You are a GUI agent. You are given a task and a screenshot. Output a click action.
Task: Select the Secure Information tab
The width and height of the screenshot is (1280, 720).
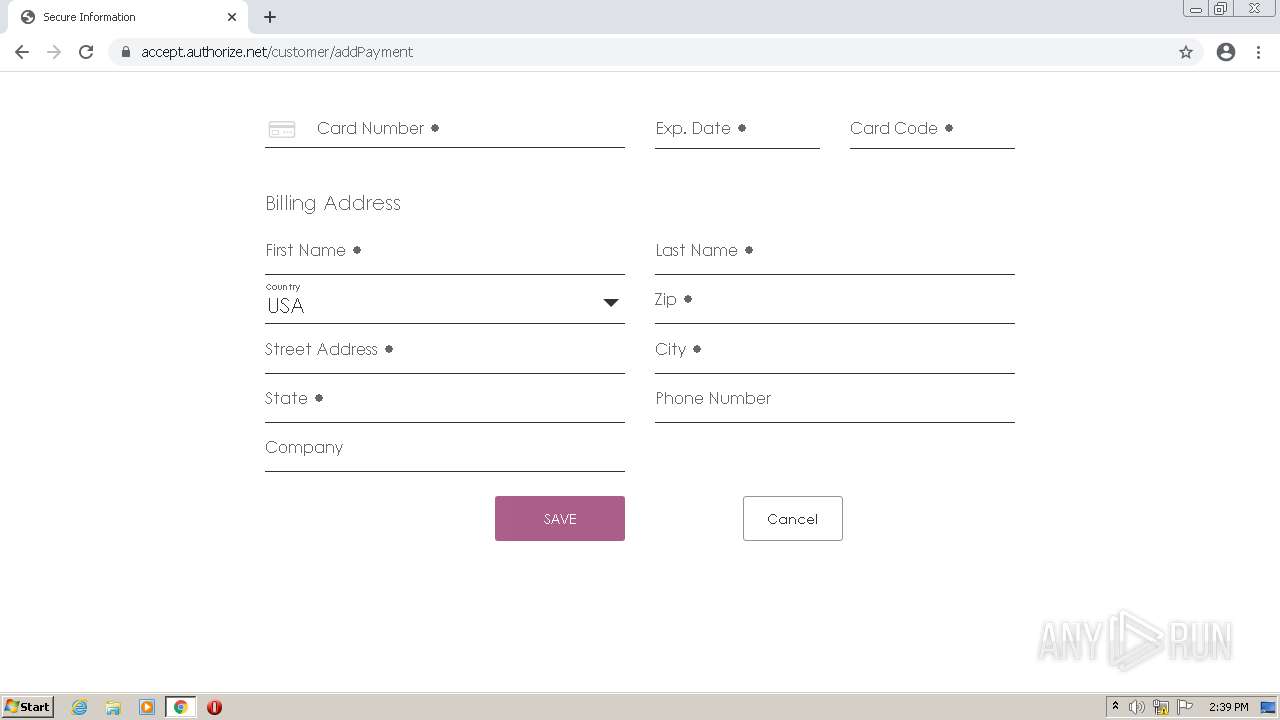(128, 17)
